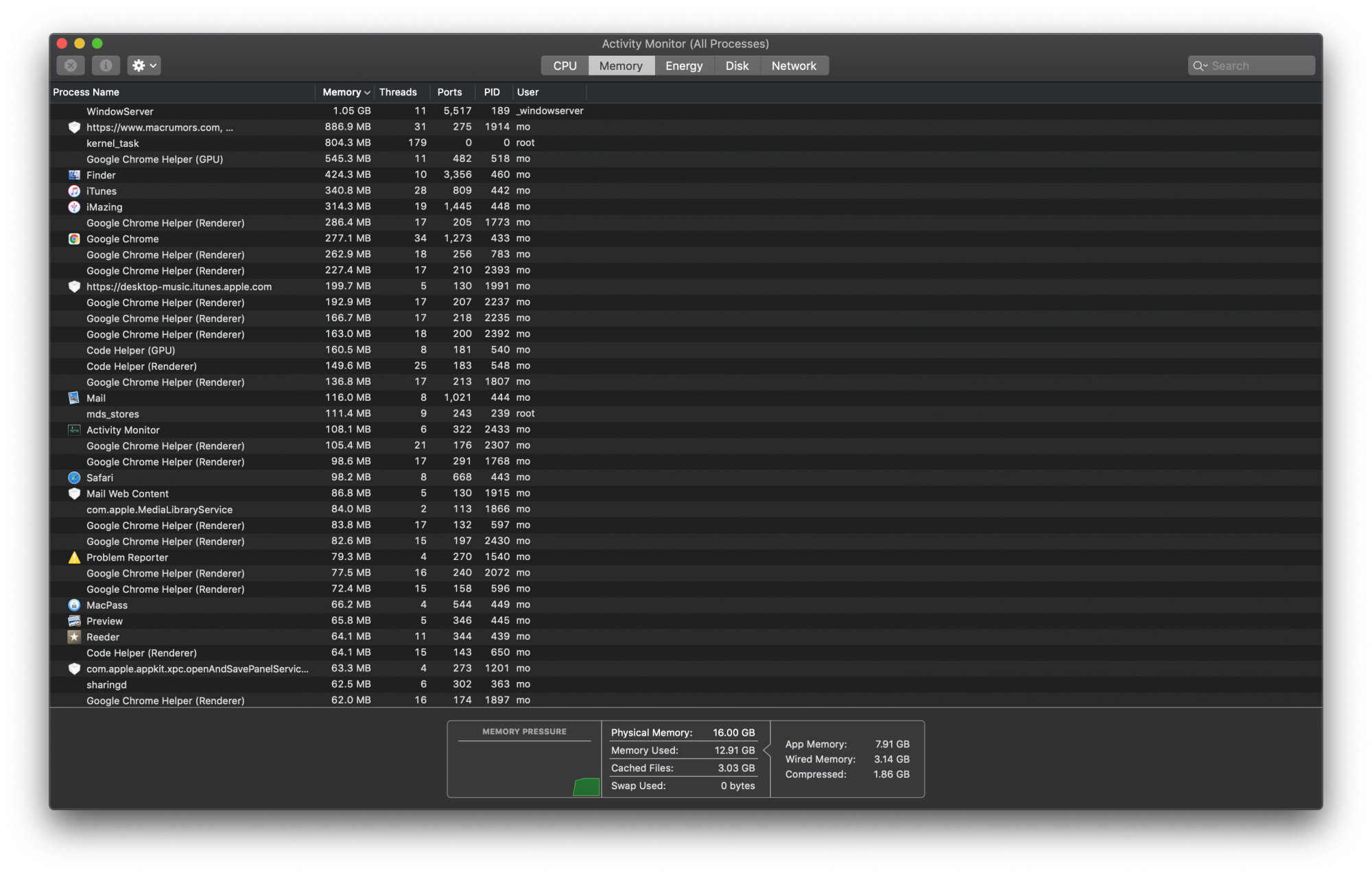
Task: Select the Finder icon in process list
Action: pos(74,175)
